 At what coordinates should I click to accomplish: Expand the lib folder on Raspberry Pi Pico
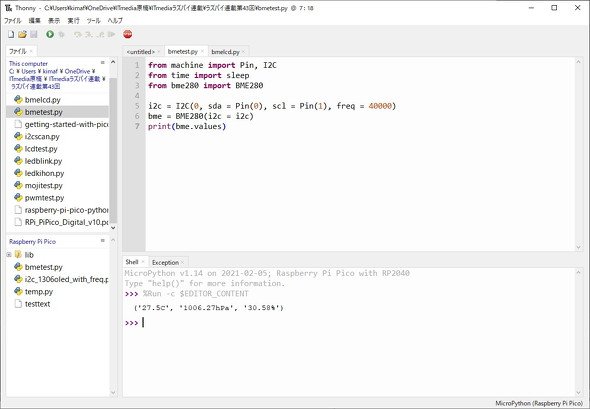[9, 255]
